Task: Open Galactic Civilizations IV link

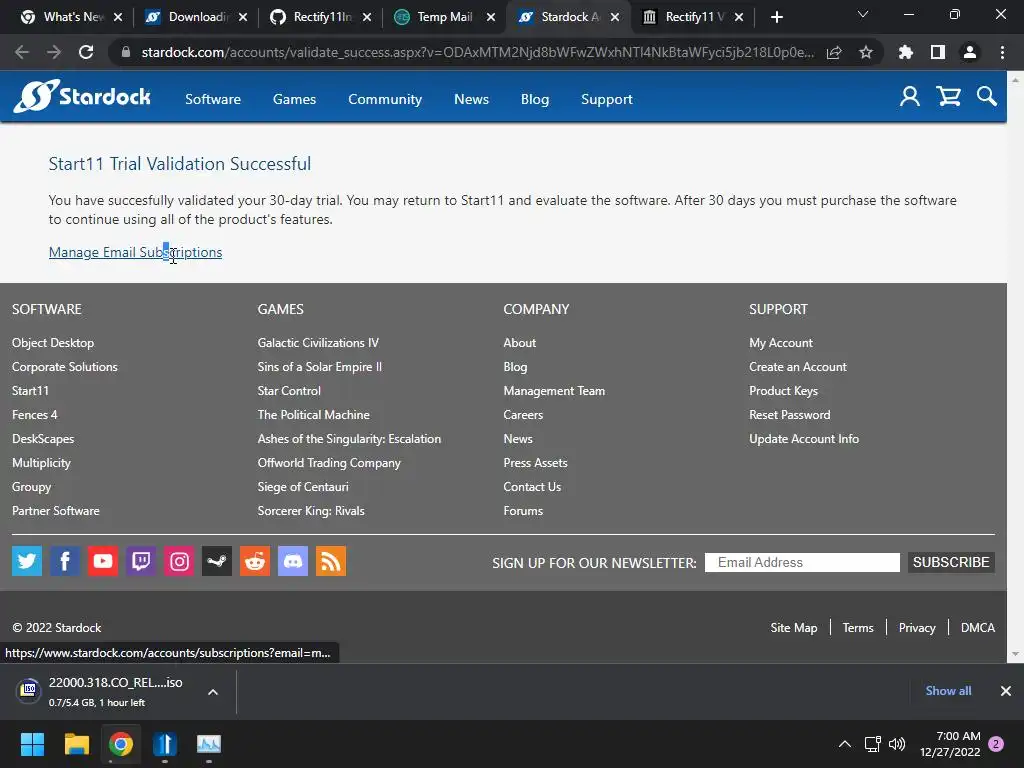Action: pos(318,343)
